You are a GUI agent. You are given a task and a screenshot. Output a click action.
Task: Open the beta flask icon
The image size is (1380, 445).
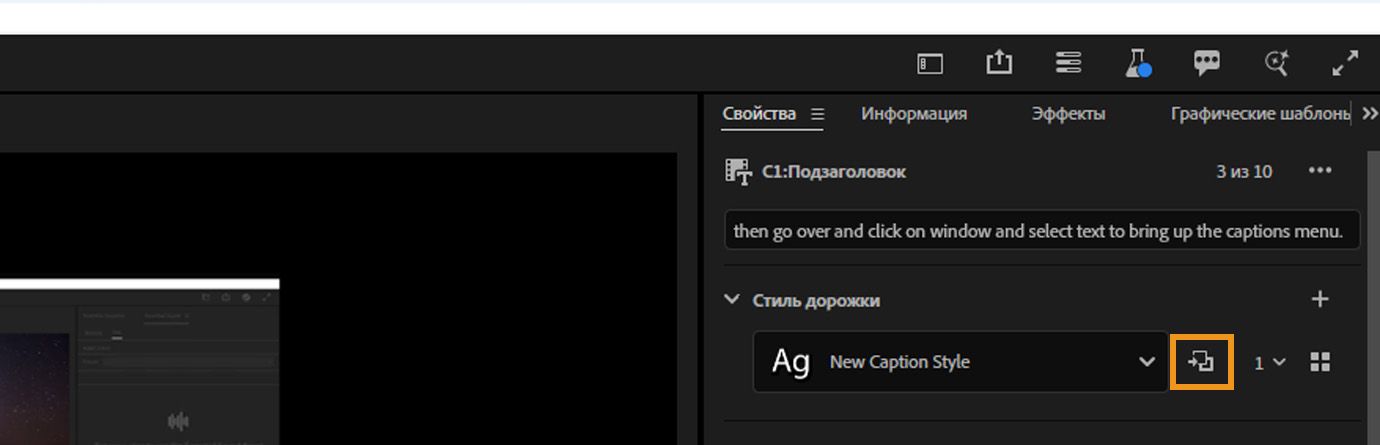coord(1137,64)
